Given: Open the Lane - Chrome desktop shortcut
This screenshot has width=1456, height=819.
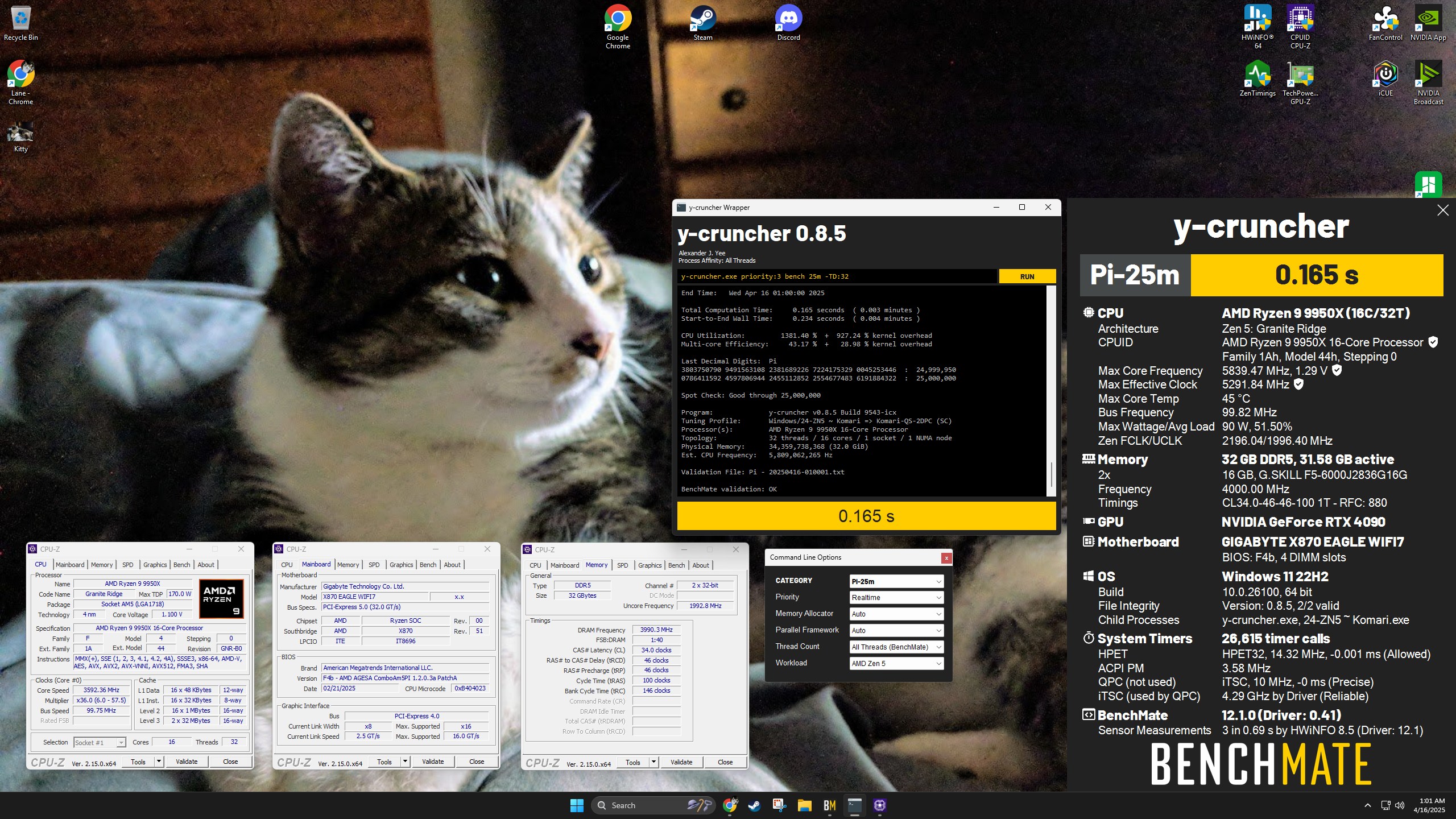Looking at the screenshot, I should 20,82.
